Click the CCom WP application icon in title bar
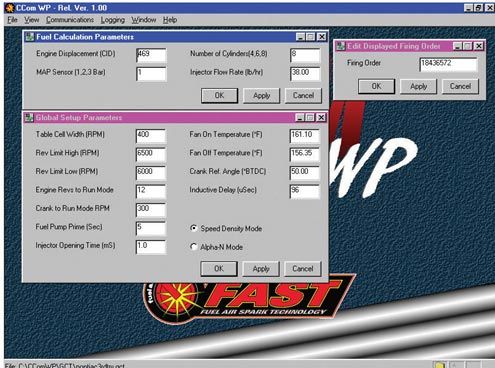Image resolution: width=495 pixels, height=368 pixels. pos(10,8)
